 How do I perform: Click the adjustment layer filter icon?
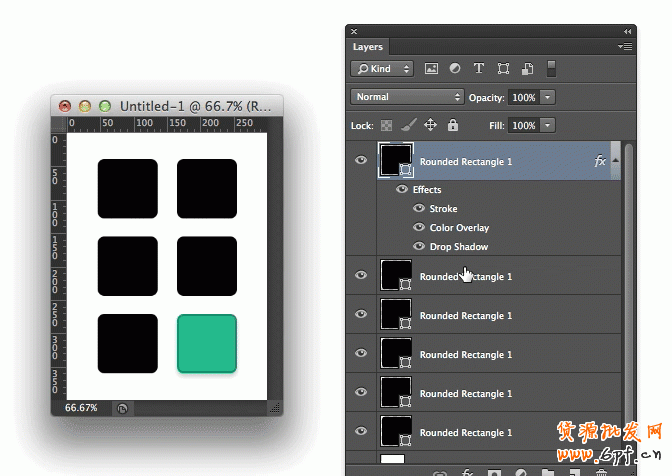pos(455,69)
